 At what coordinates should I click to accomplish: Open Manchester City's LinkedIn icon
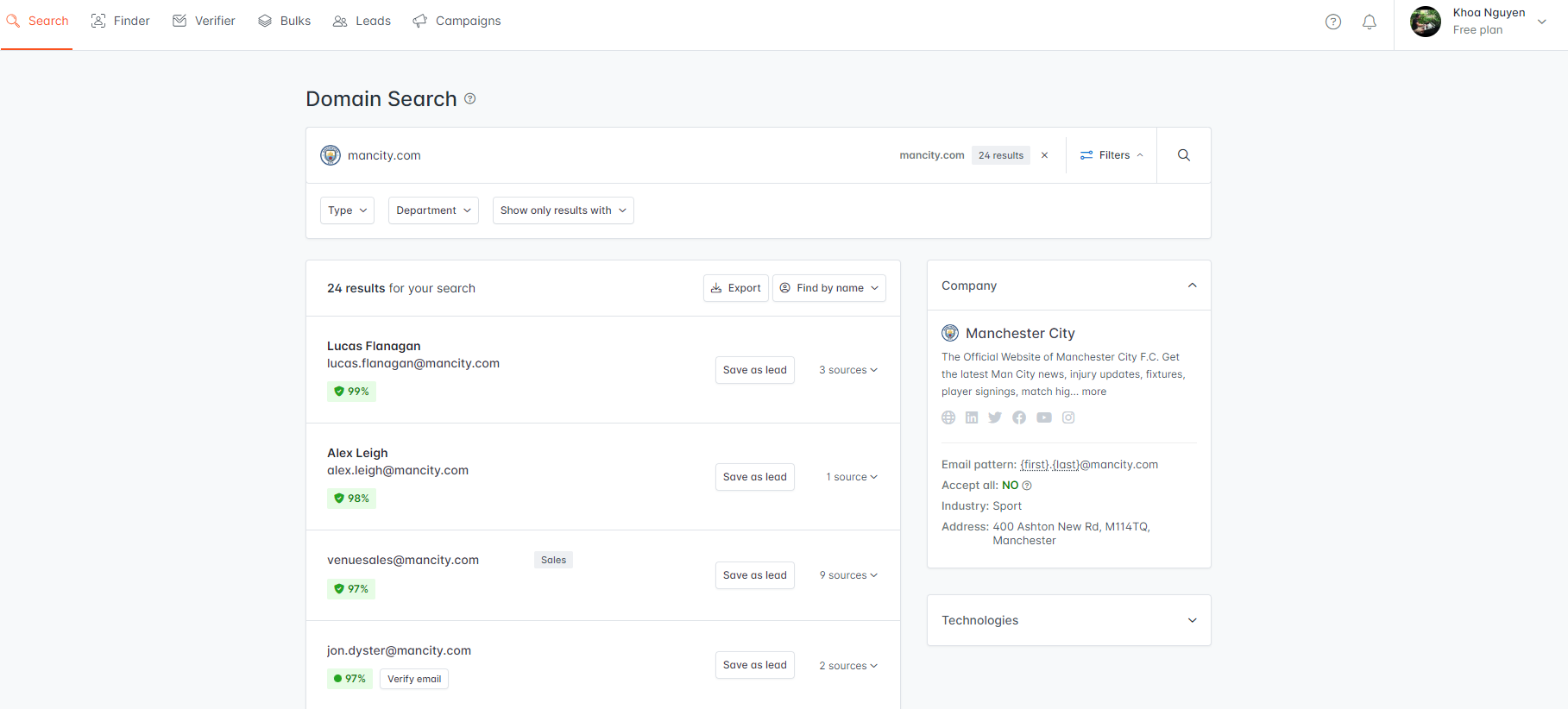click(972, 417)
